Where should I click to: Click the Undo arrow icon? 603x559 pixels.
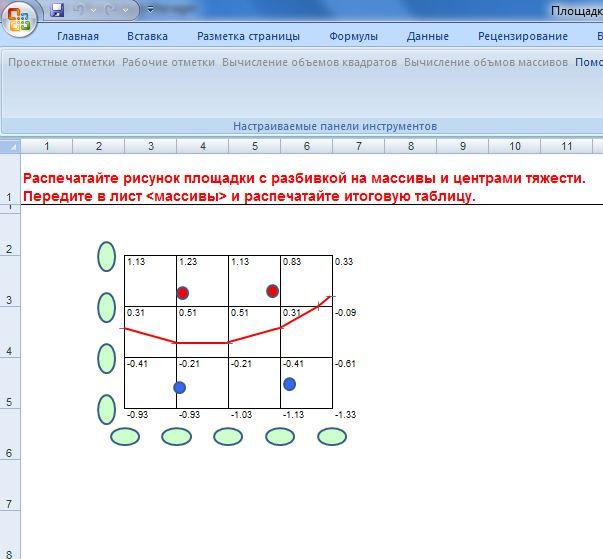pos(81,10)
